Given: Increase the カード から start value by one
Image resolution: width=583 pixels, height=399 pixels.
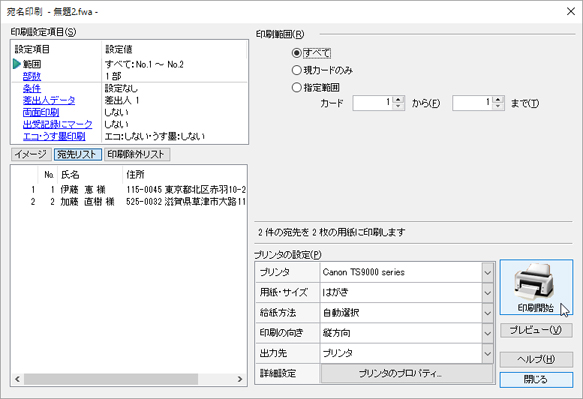Looking at the screenshot, I should pos(399,100).
